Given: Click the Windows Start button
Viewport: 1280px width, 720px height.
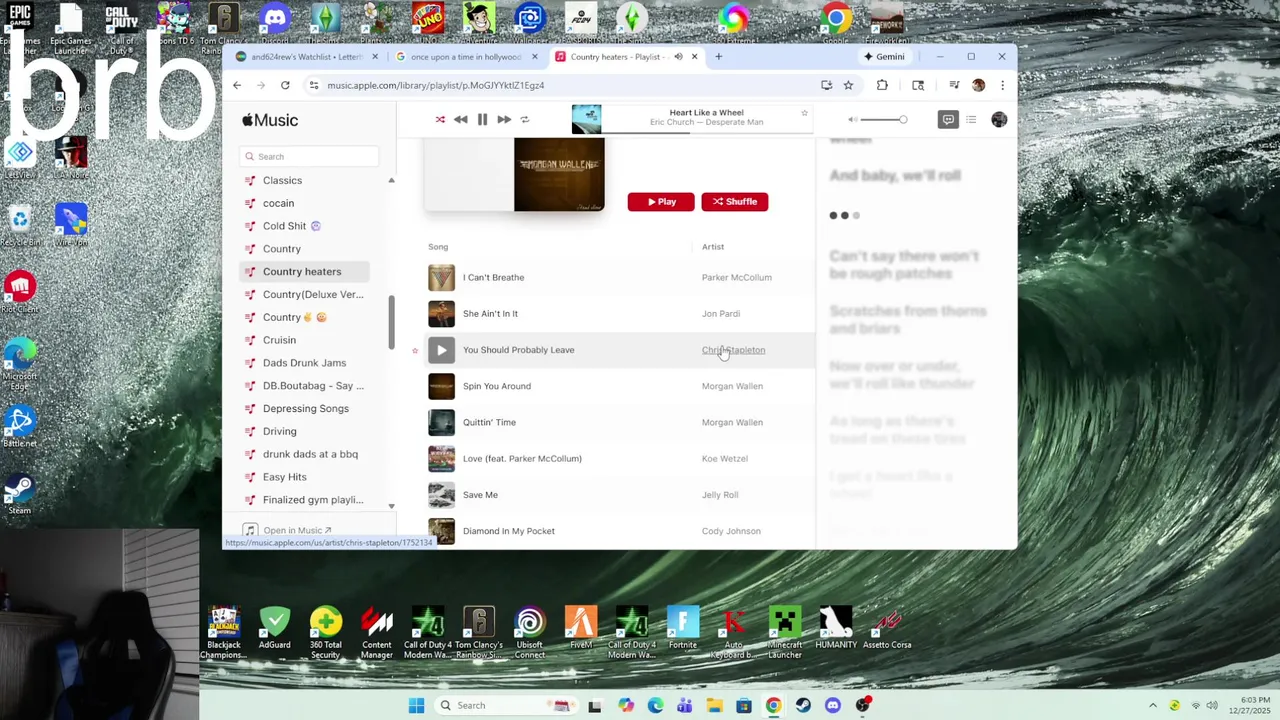Looking at the screenshot, I should (x=416, y=705).
